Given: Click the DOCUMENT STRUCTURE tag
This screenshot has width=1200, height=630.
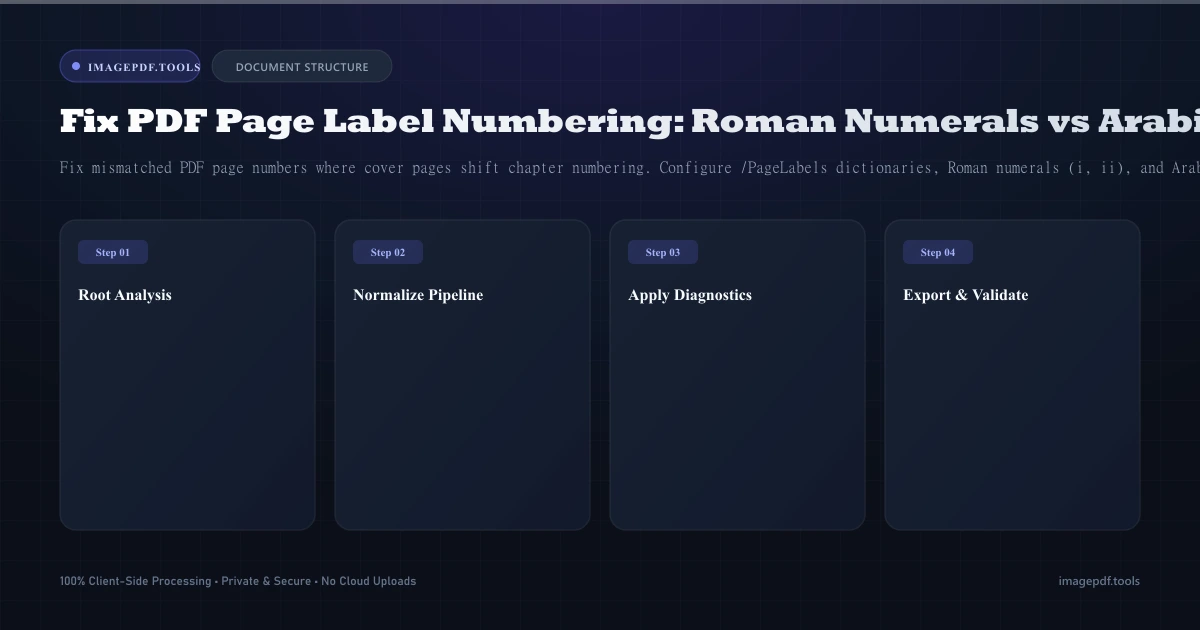Looking at the screenshot, I should pyautogui.click(x=302, y=67).
